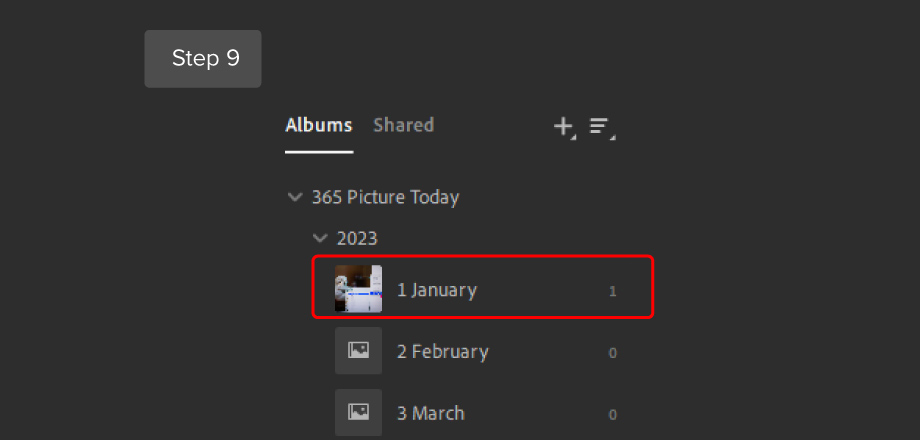The image size is (920, 440).
Task: Click the small arrow beside the plus icon
Action: click(x=573, y=137)
